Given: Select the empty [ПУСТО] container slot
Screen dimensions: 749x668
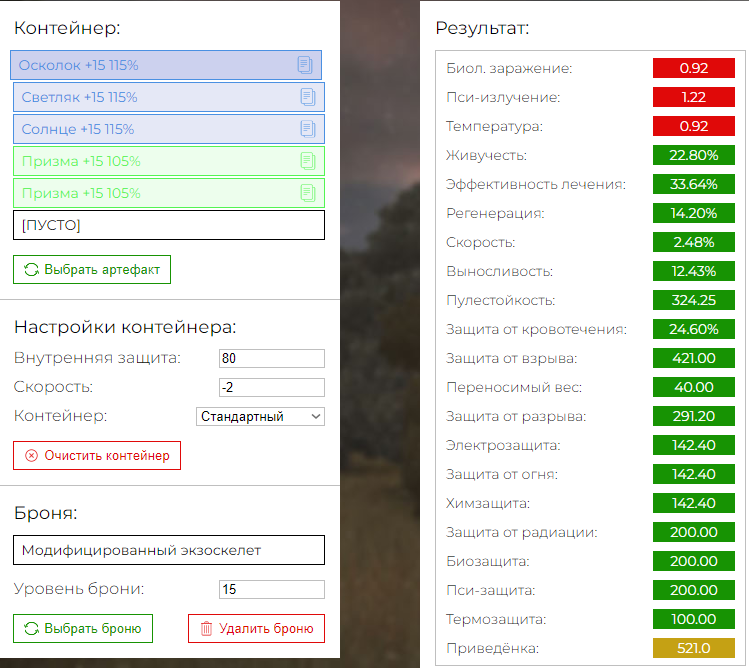Looking at the screenshot, I should coord(169,225).
